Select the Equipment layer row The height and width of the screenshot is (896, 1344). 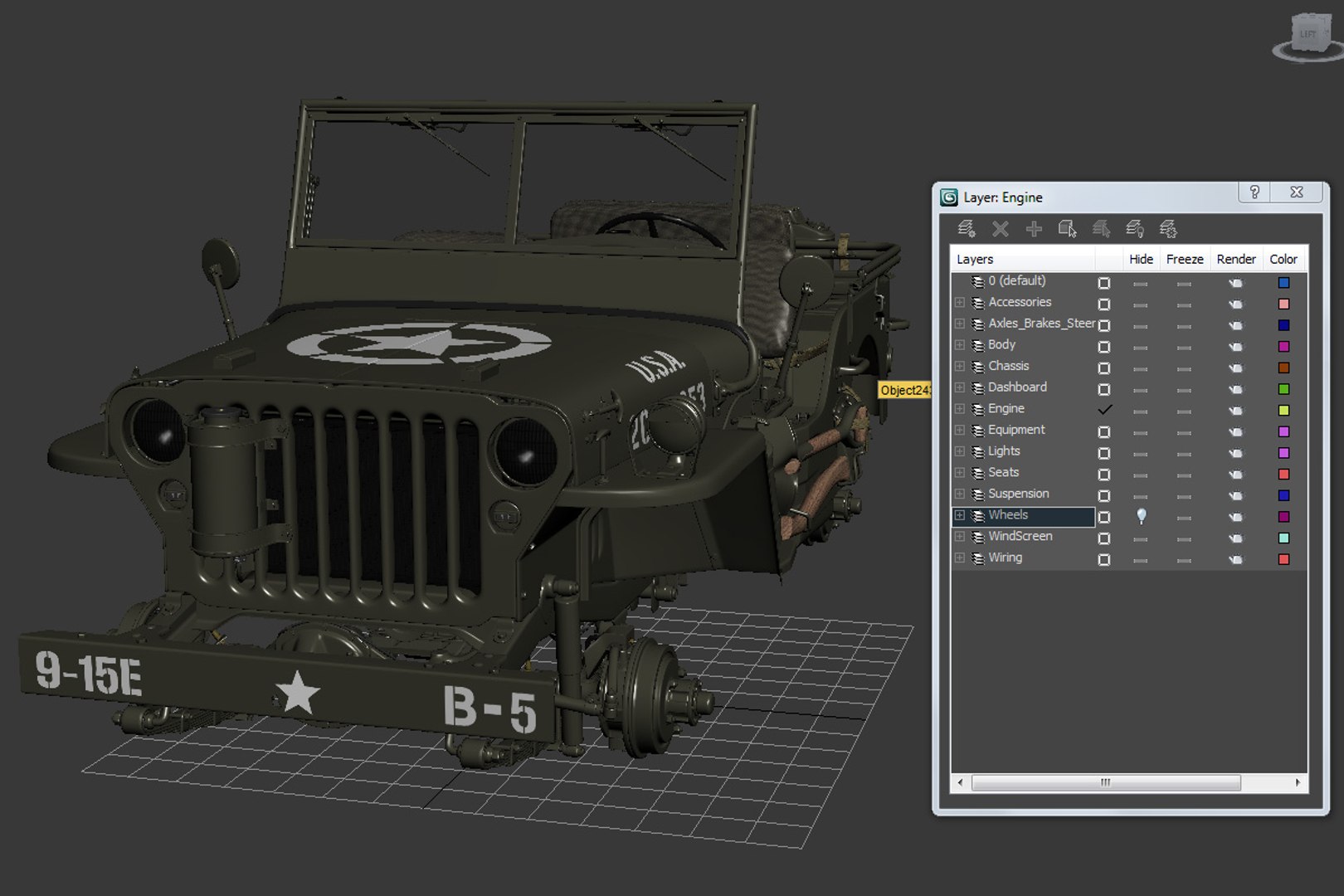(x=1128, y=431)
